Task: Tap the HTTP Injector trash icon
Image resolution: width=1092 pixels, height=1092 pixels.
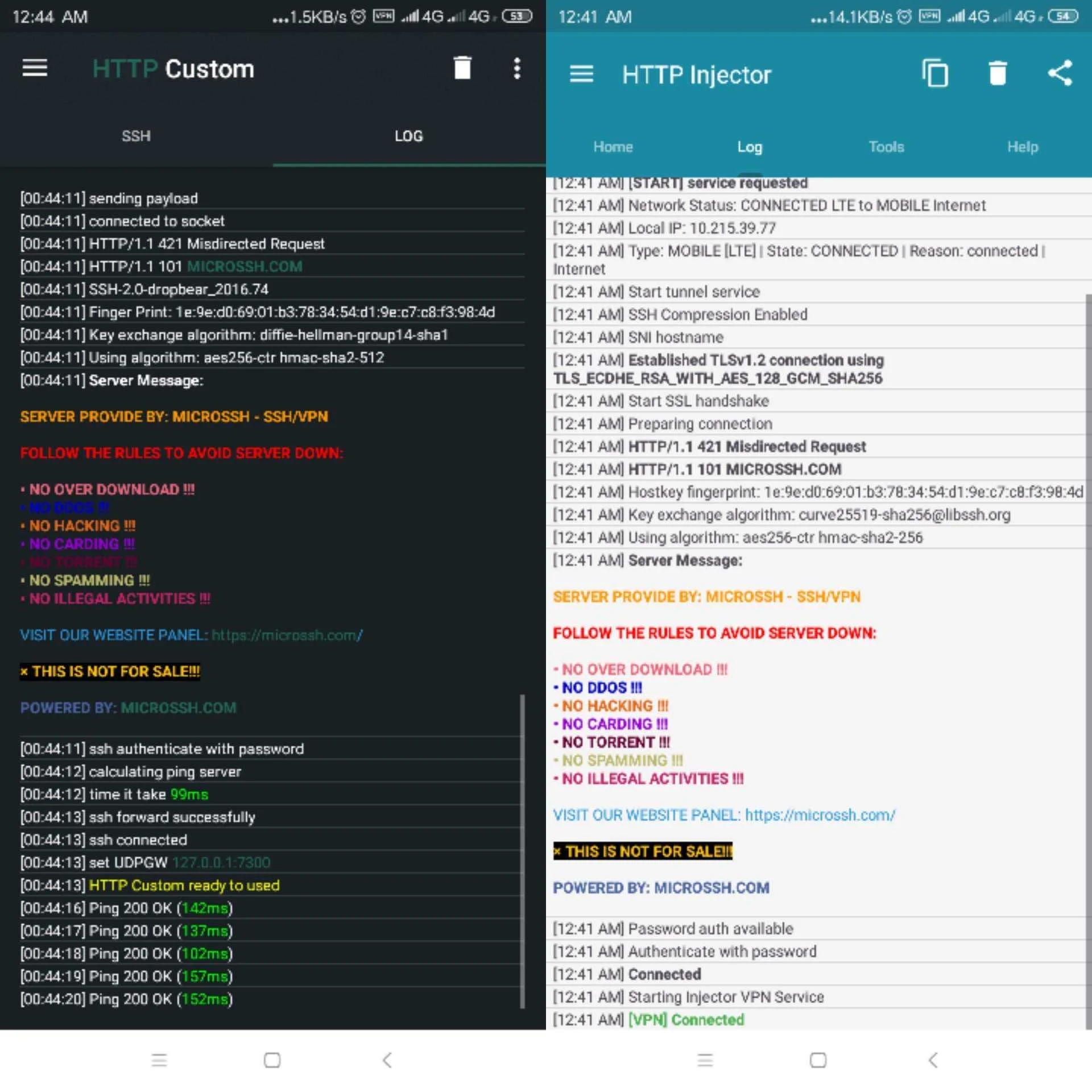Action: 998,73
